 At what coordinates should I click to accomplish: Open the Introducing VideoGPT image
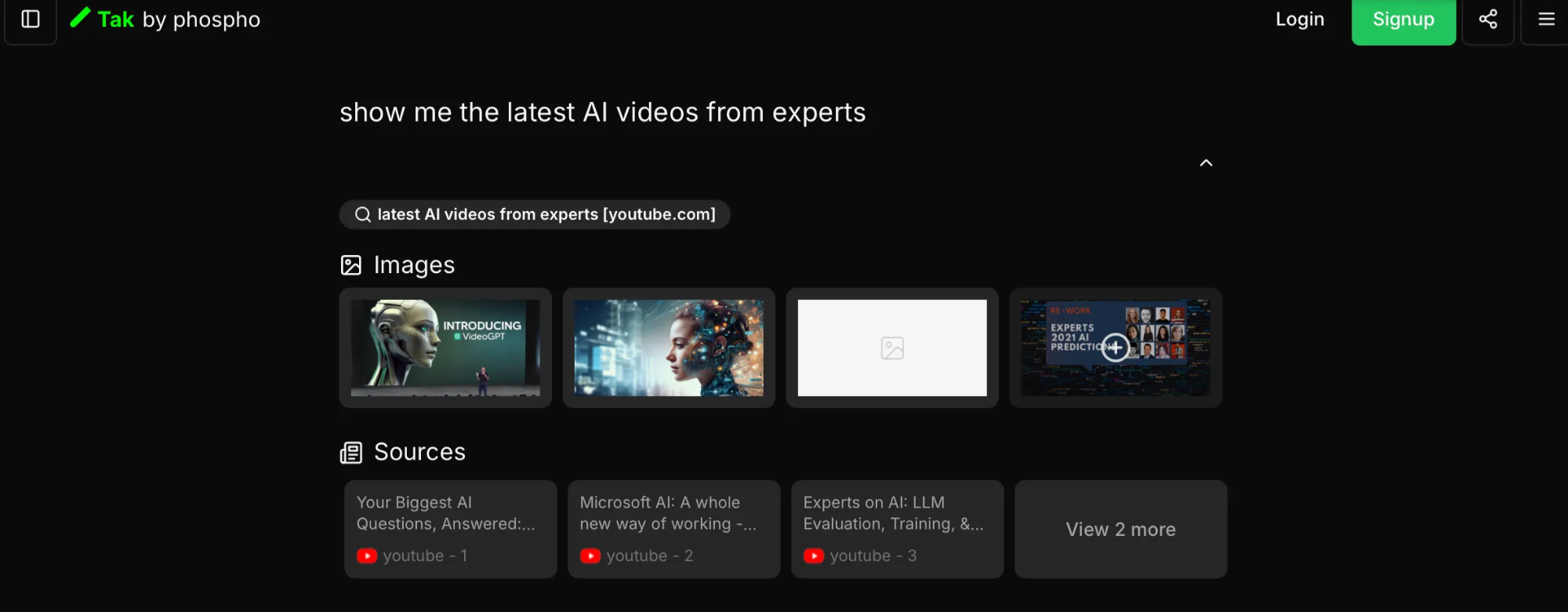pyautogui.click(x=445, y=348)
